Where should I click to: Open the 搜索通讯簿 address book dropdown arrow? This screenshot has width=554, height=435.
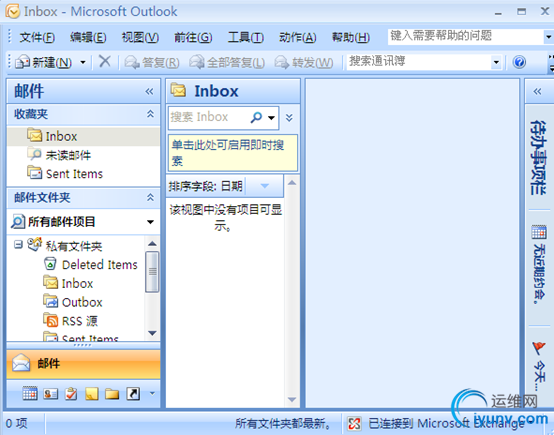[x=496, y=63]
